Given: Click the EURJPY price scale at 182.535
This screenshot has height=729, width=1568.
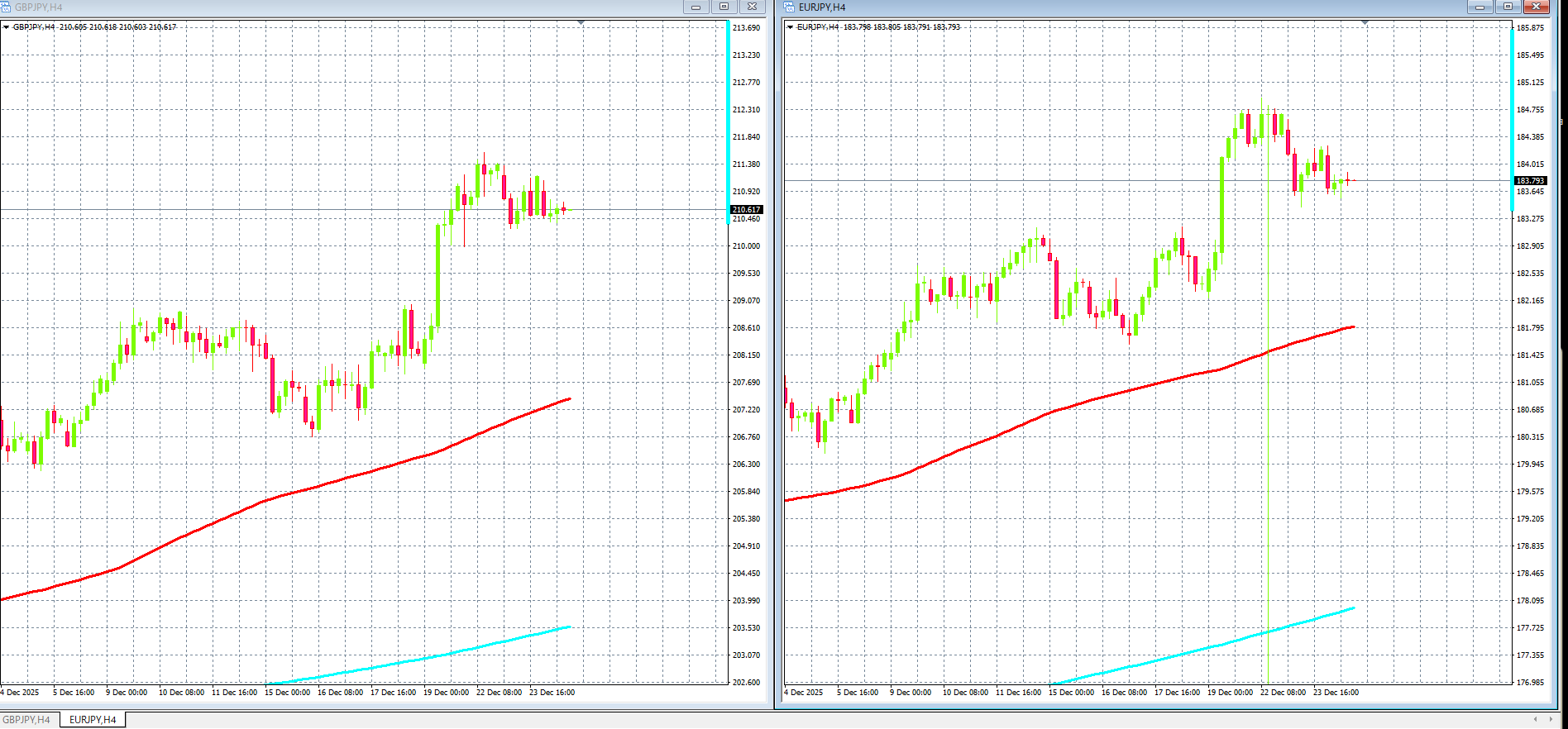Looking at the screenshot, I should (1530, 274).
